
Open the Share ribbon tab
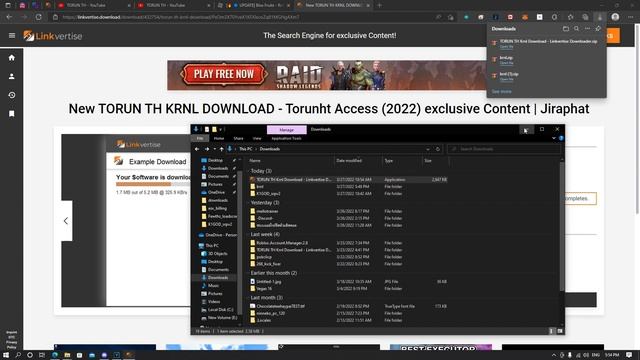point(238,138)
